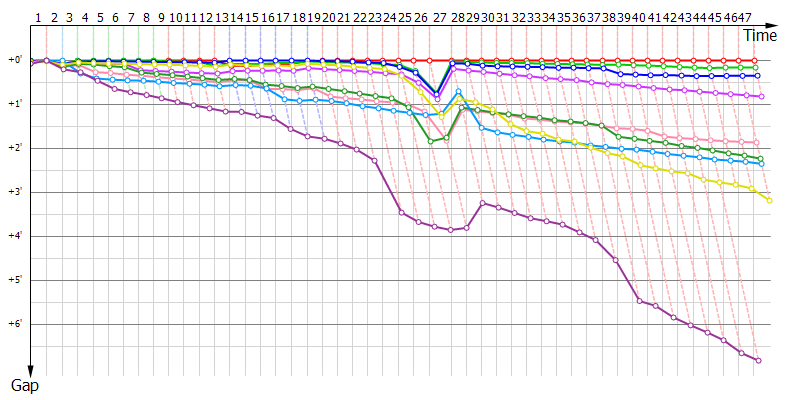Select the +4' gap label
This screenshot has height=400, width=800.
coord(15,236)
